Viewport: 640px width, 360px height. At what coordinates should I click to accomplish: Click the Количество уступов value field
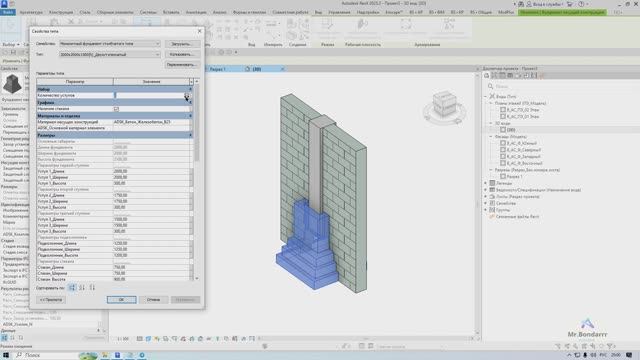(151, 95)
